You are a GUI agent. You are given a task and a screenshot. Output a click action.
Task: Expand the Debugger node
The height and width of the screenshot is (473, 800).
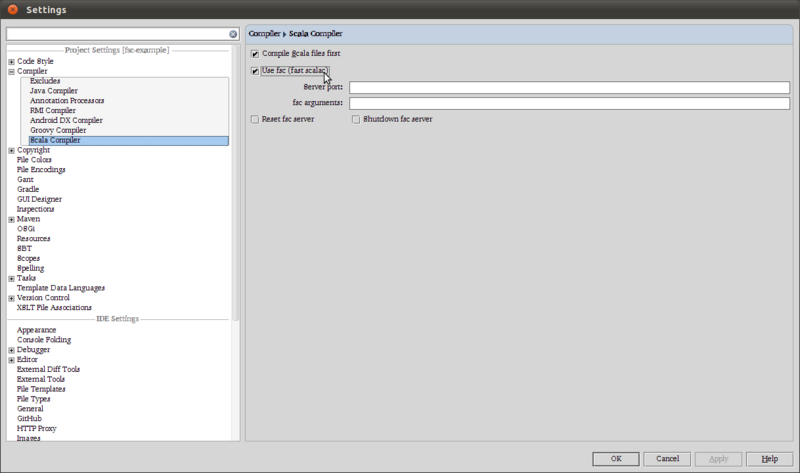tap(11, 350)
